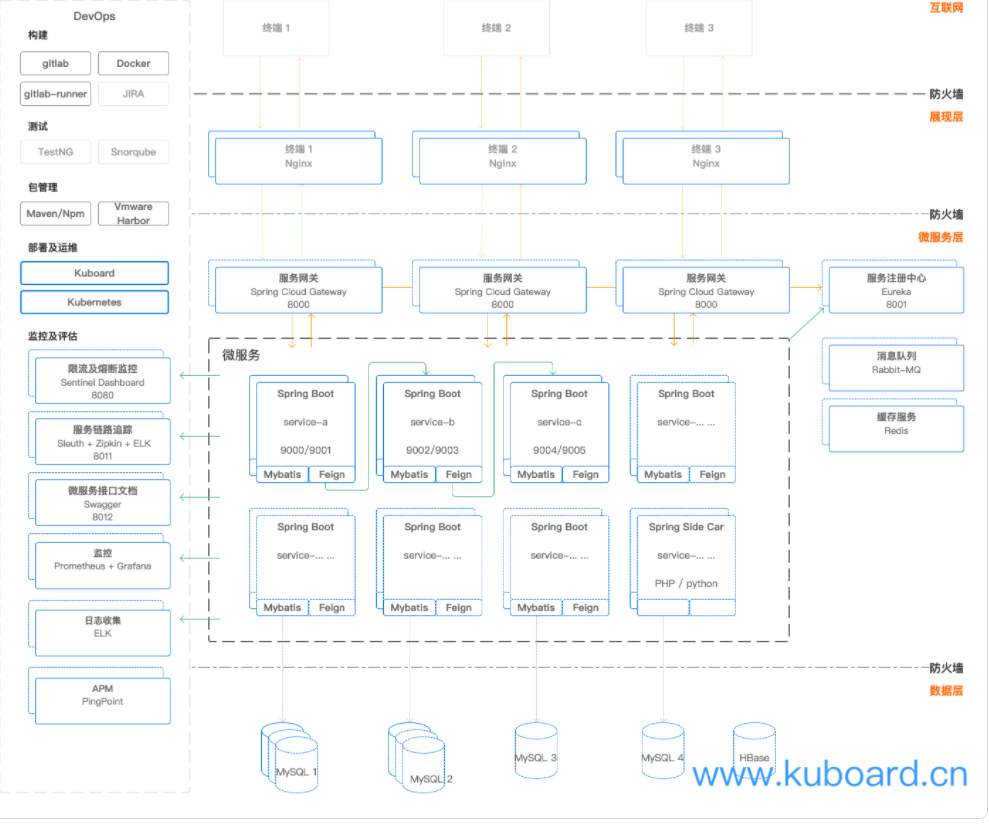Select the Docker build tool

pos(133,63)
